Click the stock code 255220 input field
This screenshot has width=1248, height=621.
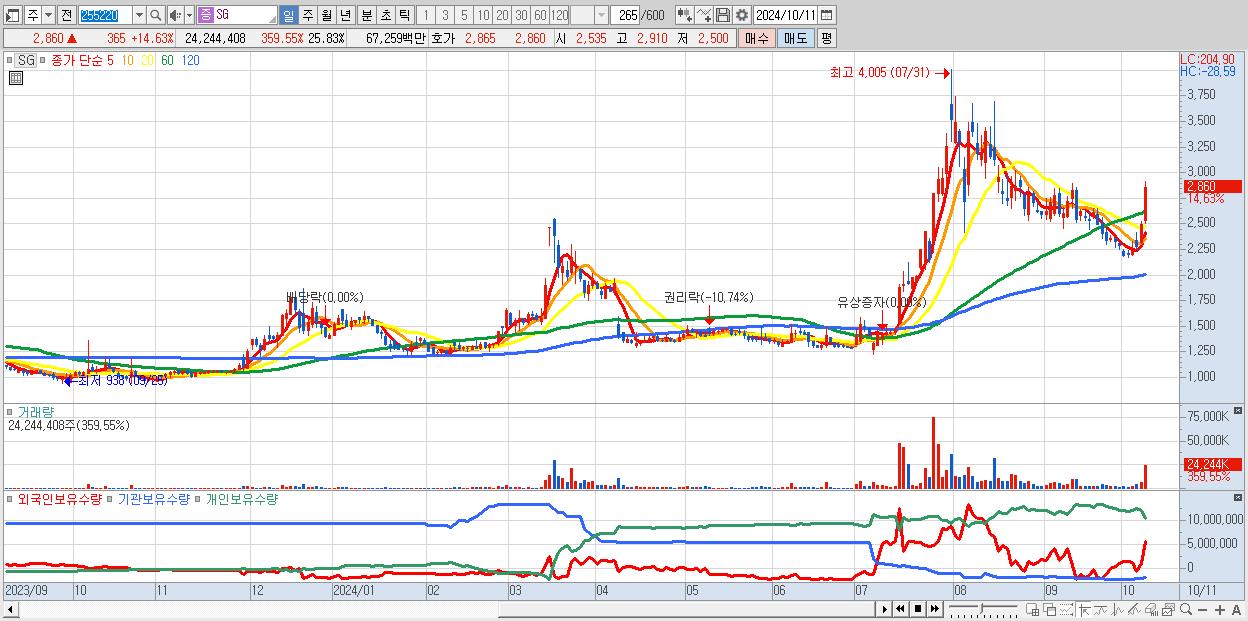point(105,15)
